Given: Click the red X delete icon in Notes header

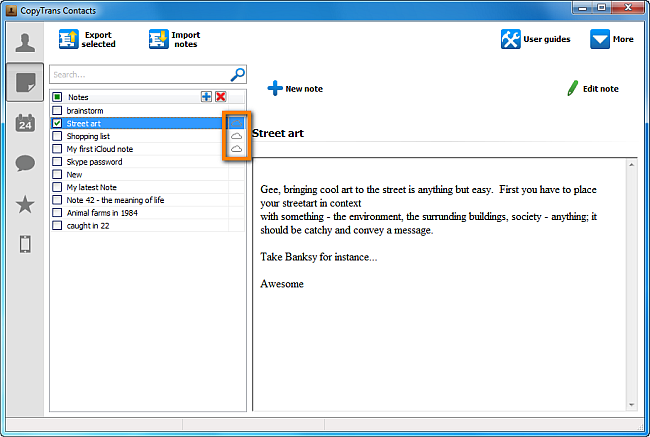Looking at the screenshot, I should tap(221, 97).
